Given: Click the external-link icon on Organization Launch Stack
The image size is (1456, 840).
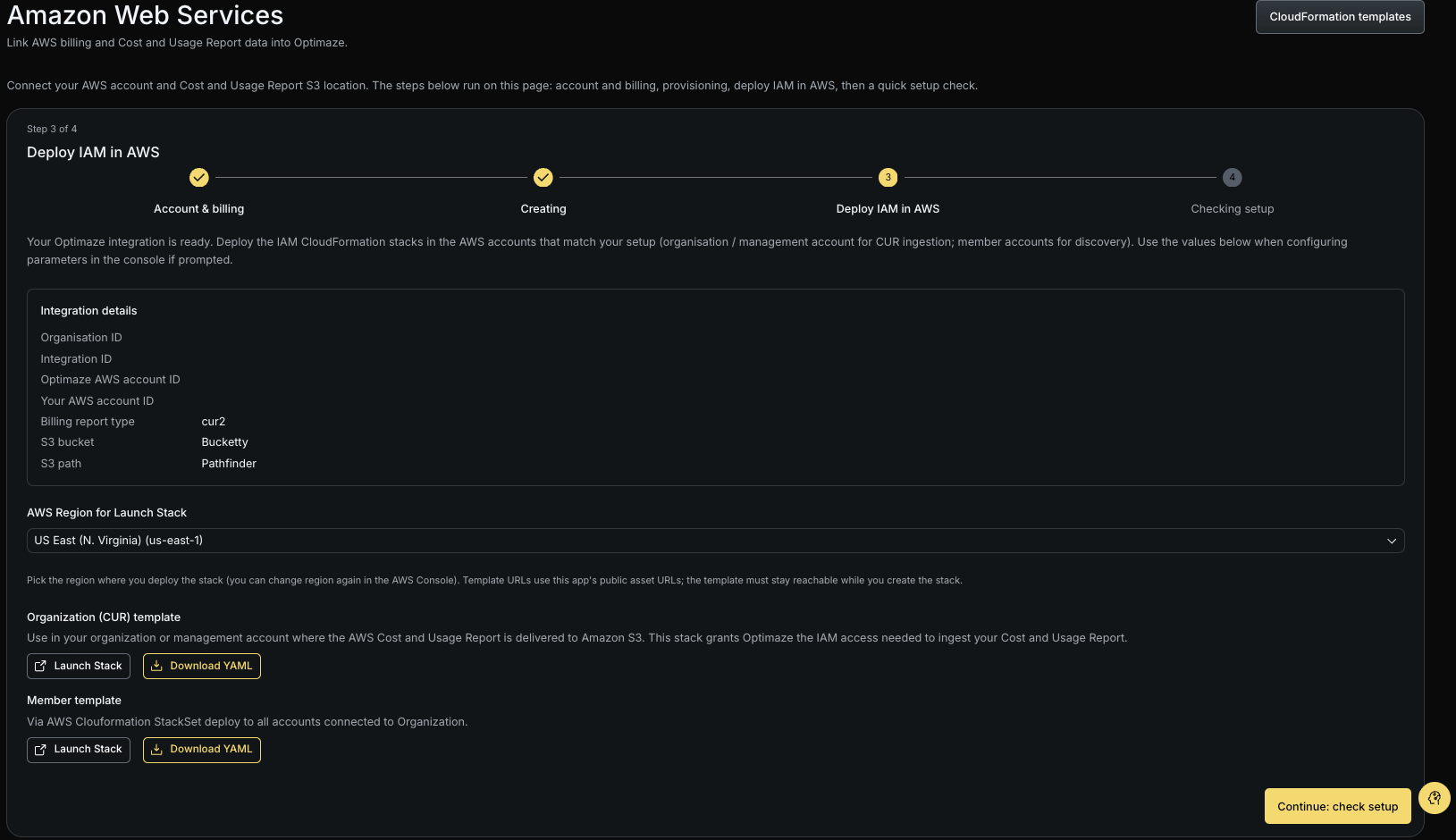Looking at the screenshot, I should [x=40, y=666].
